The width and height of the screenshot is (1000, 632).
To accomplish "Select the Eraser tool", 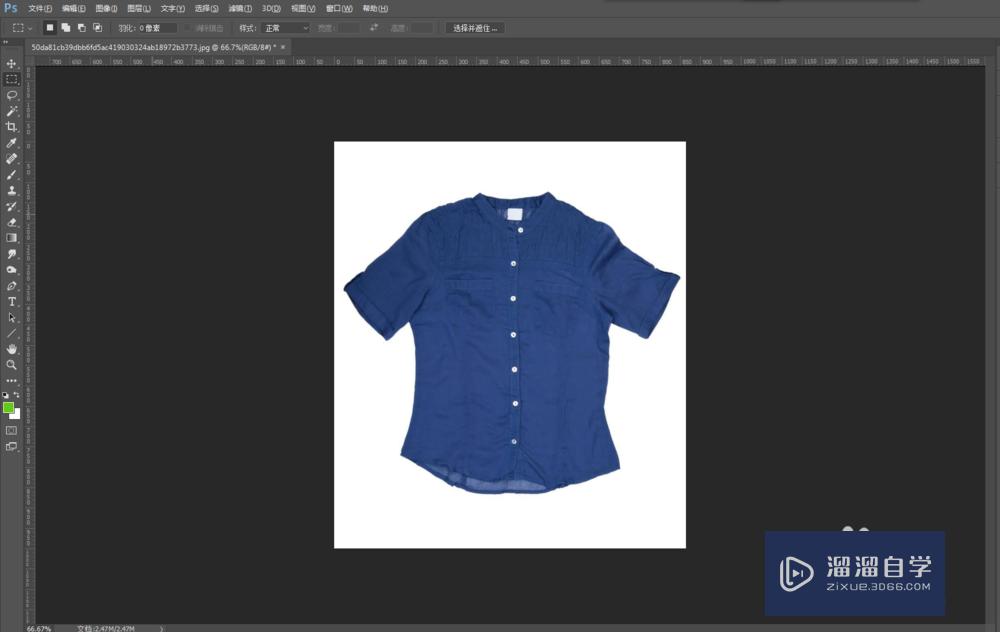I will tap(12, 222).
